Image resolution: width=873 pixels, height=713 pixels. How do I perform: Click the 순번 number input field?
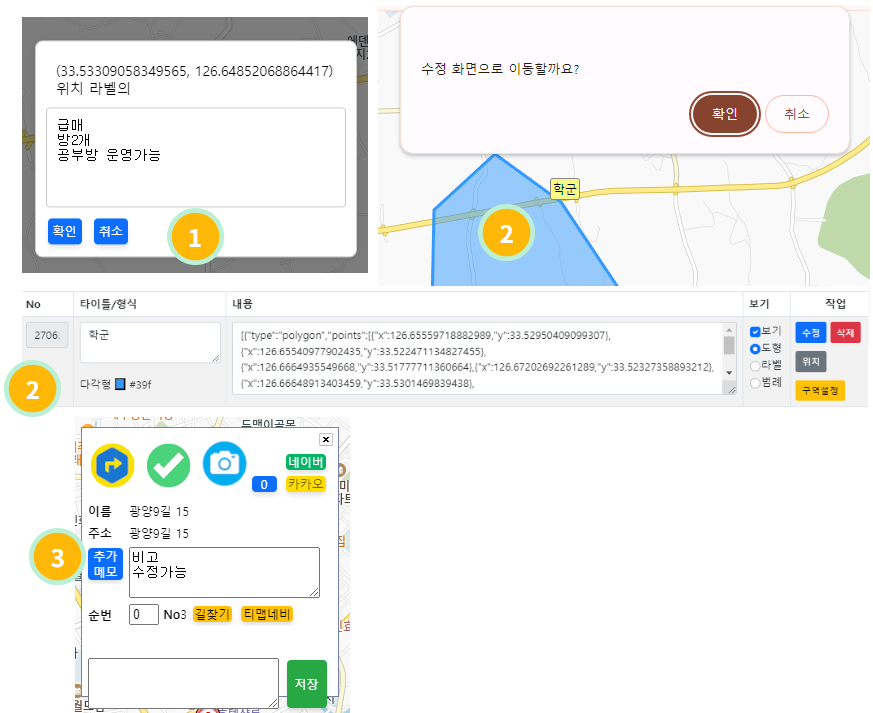tap(144, 614)
